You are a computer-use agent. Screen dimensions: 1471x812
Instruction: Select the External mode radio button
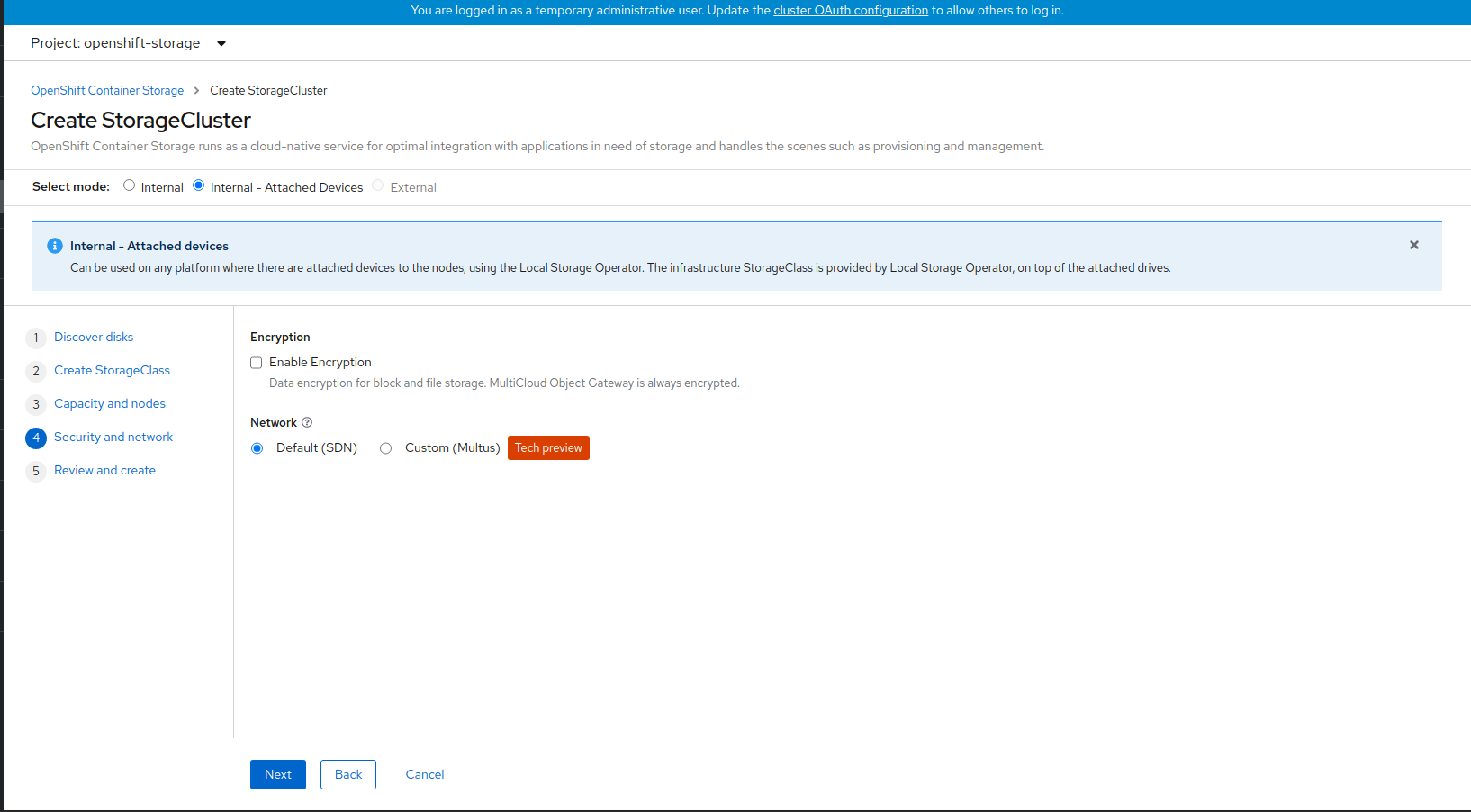378,185
